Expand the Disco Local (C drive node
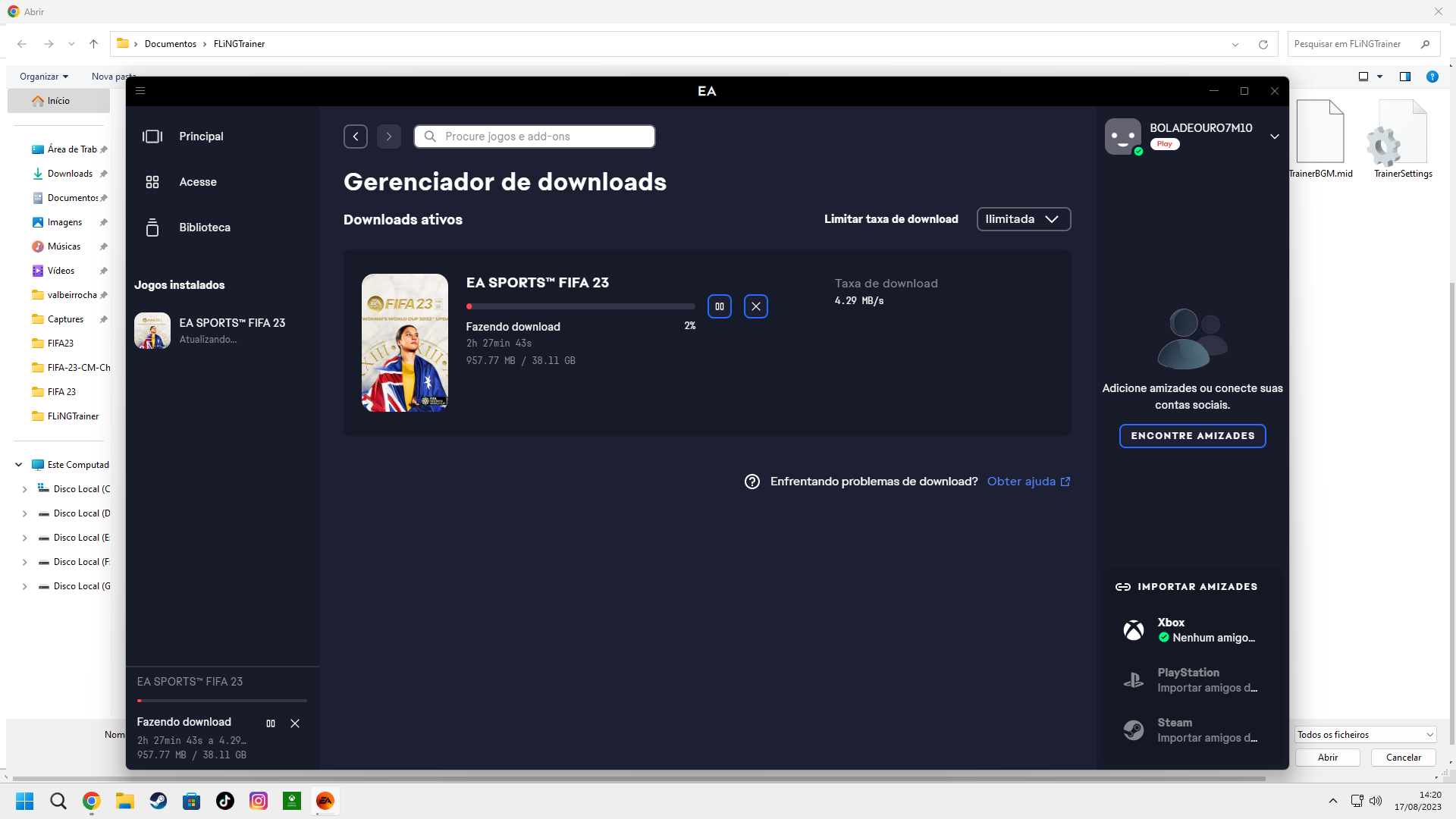Screen dimensions: 1456x819 24,489
